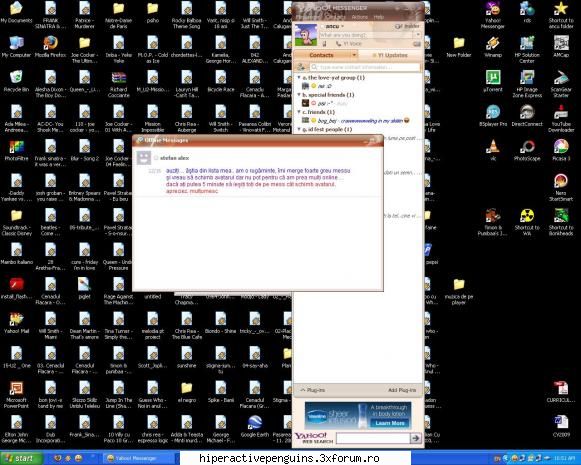Collapse the 'b. special friends' group
The height and width of the screenshot is (465, 581).
299,95
